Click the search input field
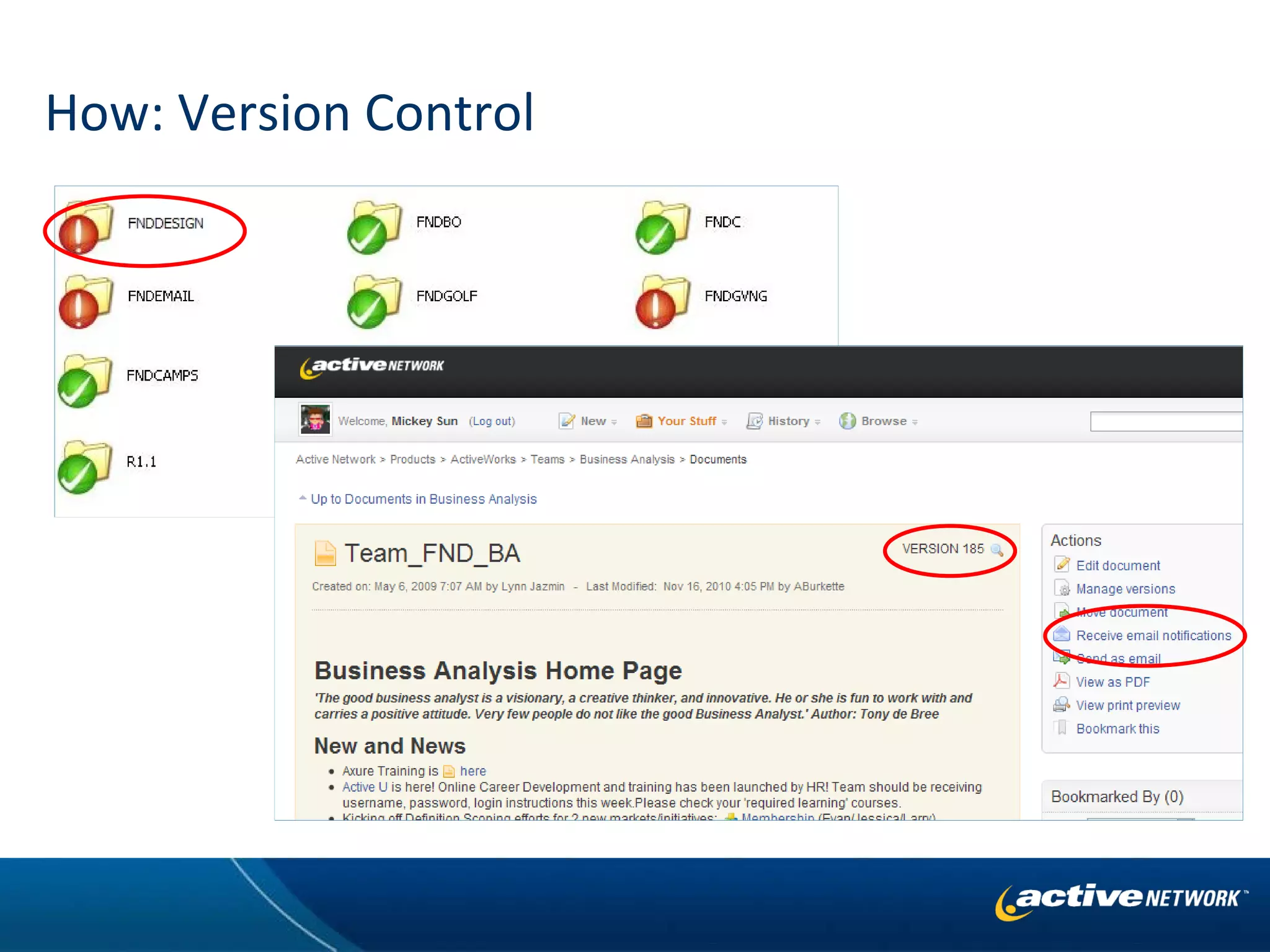The image size is (1270, 952). [x=1166, y=421]
